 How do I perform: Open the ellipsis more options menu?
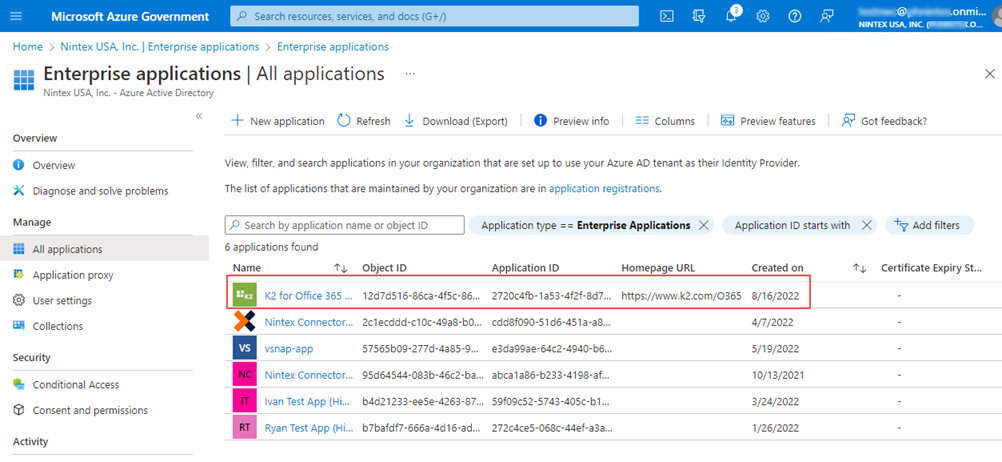click(x=409, y=74)
